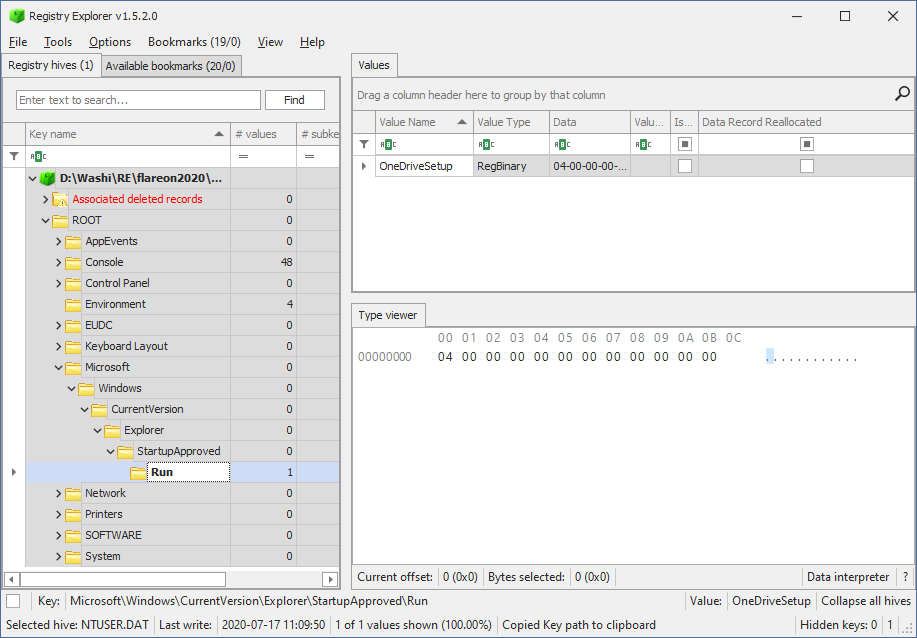Viewport: 917px width, 638px height.
Task: Open the Options menu
Action: point(110,42)
